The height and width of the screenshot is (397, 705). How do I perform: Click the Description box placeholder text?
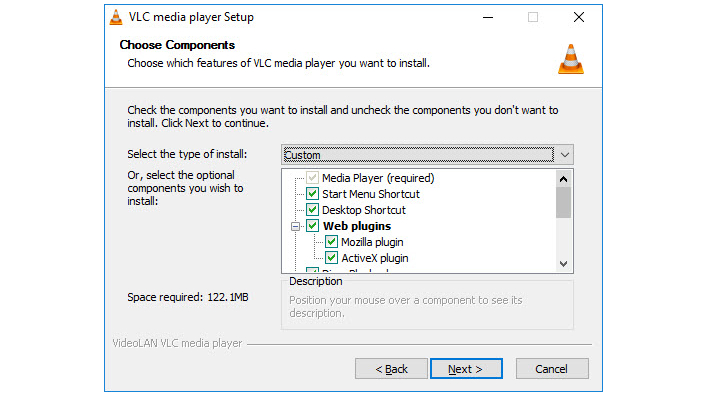coord(406,307)
